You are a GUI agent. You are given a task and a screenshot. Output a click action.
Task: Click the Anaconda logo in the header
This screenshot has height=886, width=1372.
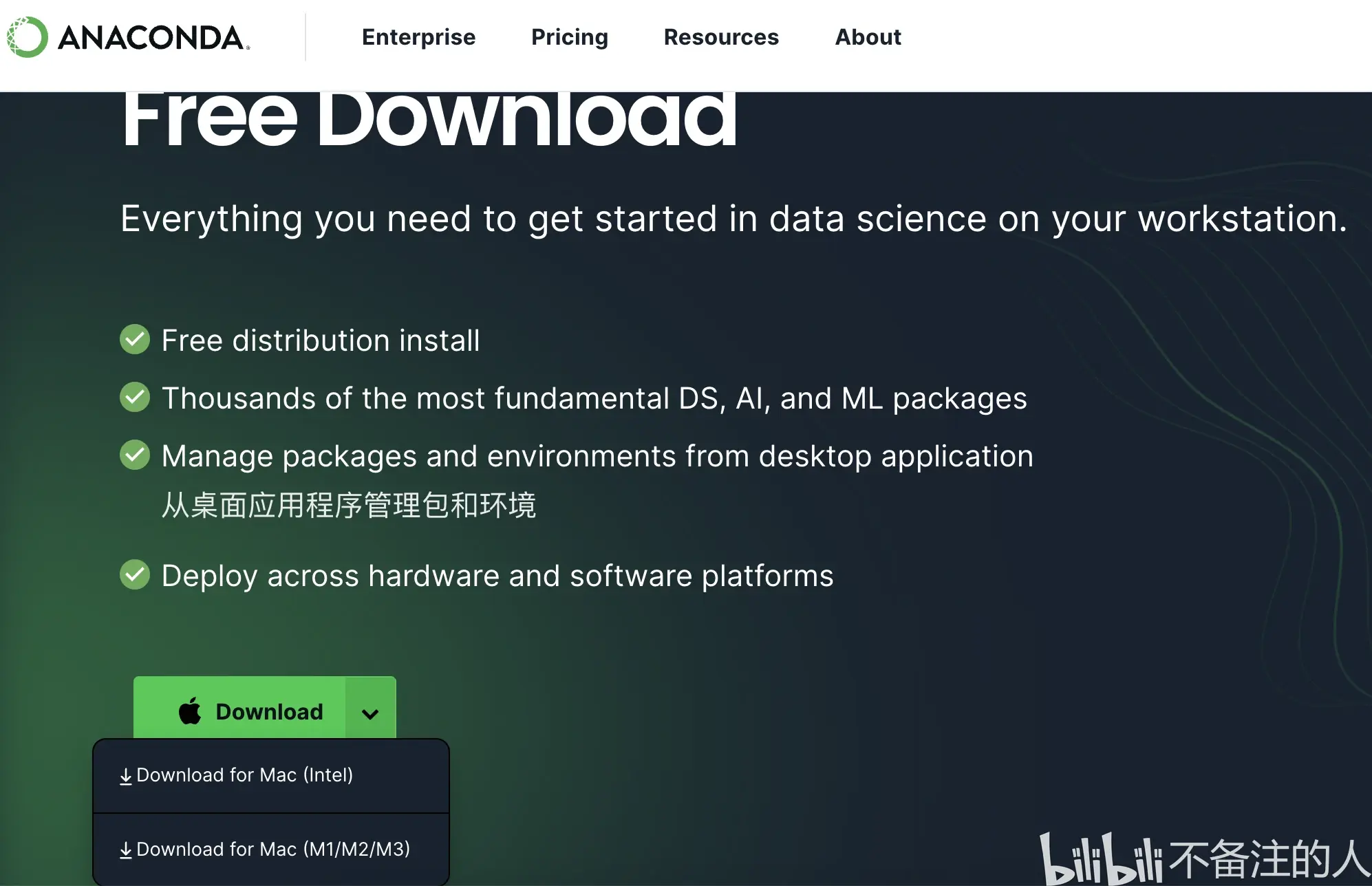pos(129,37)
